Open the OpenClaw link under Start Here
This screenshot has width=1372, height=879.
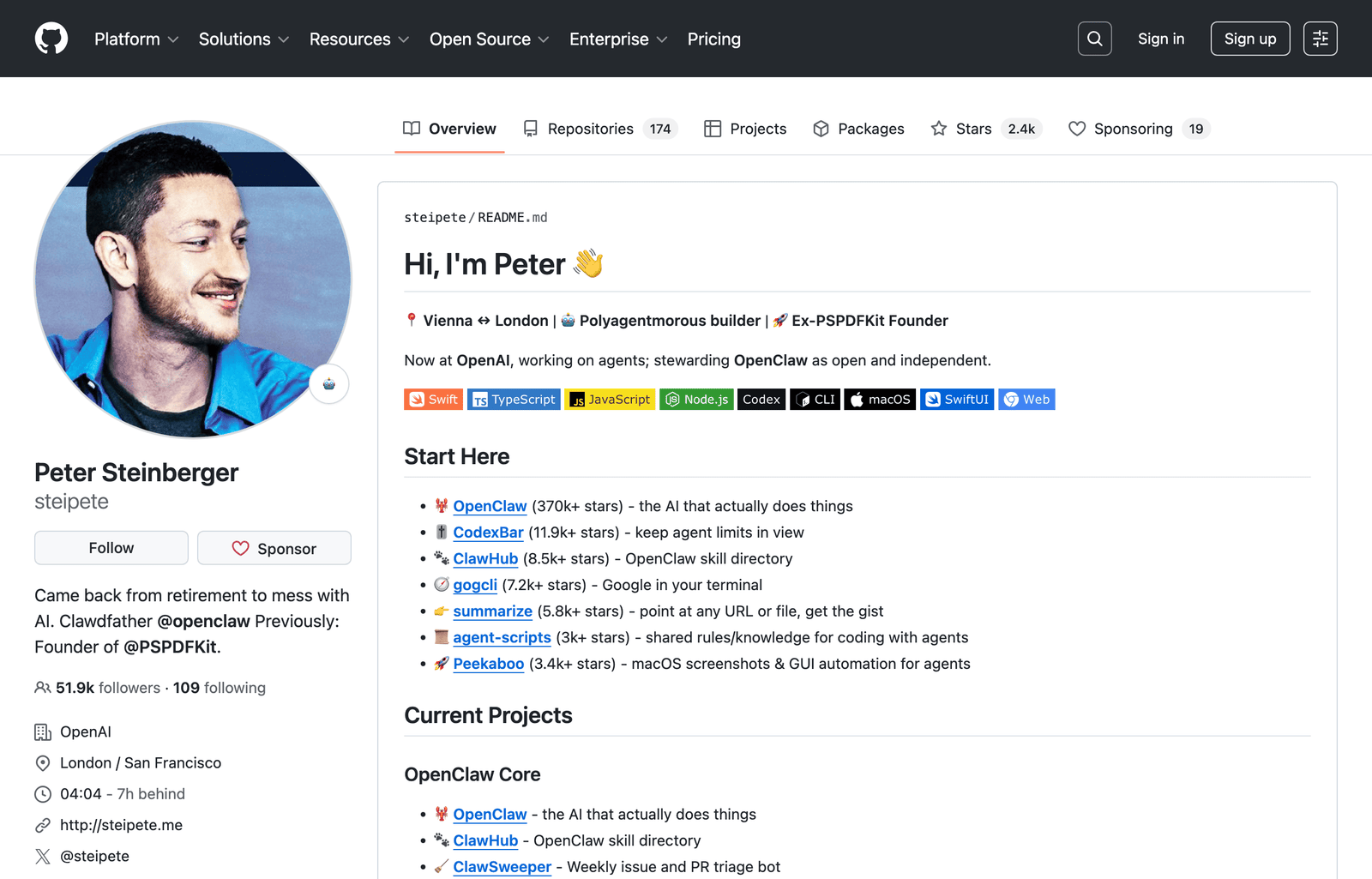click(x=490, y=506)
